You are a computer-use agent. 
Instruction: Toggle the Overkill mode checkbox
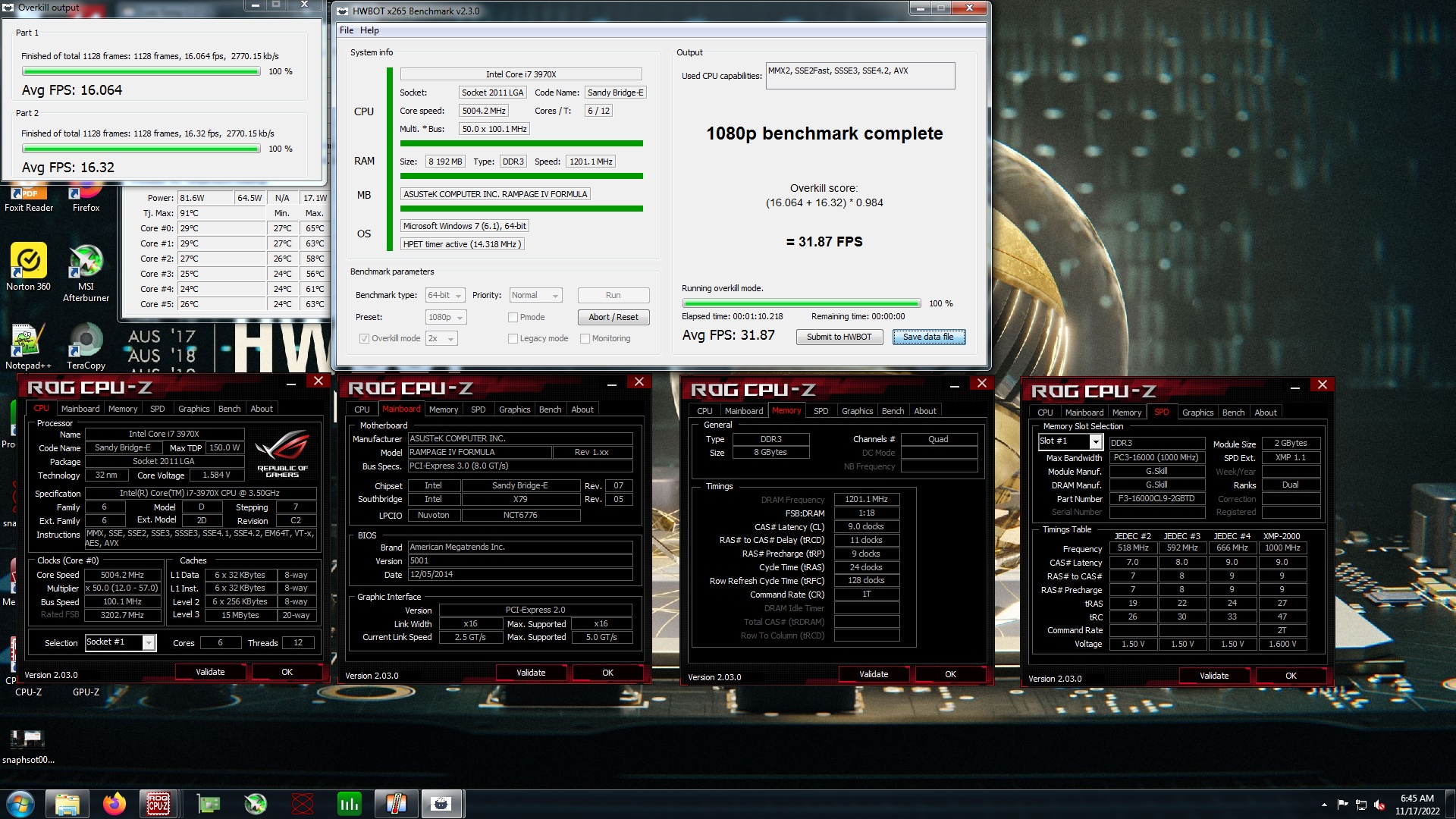[x=364, y=338]
